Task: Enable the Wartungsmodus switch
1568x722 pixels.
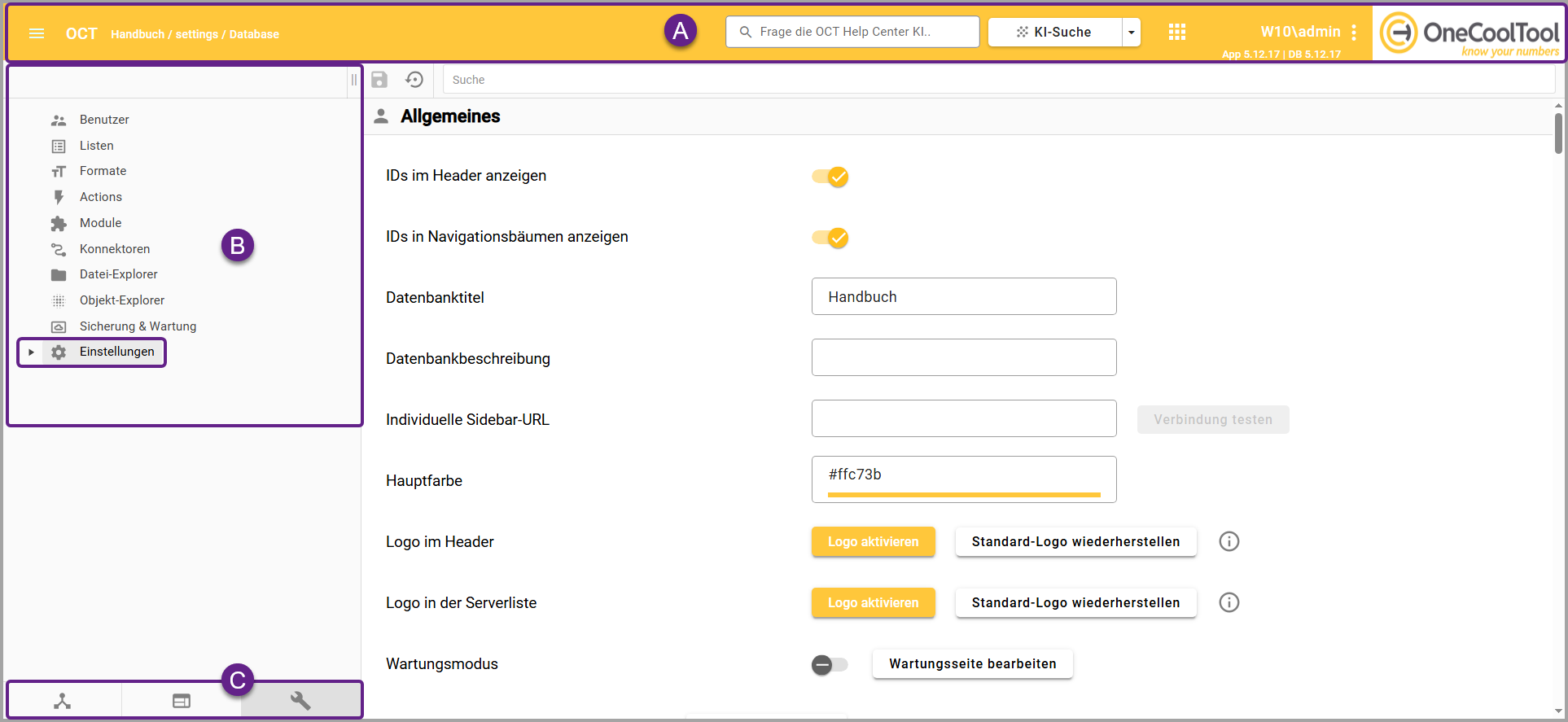Action: pyautogui.click(x=829, y=665)
